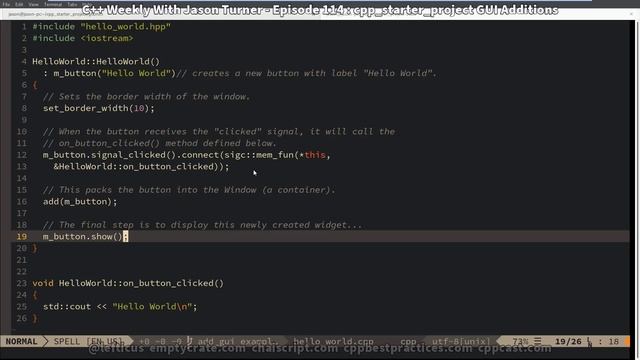
Task: Click line number 23 in the gutter
Action: point(22,283)
